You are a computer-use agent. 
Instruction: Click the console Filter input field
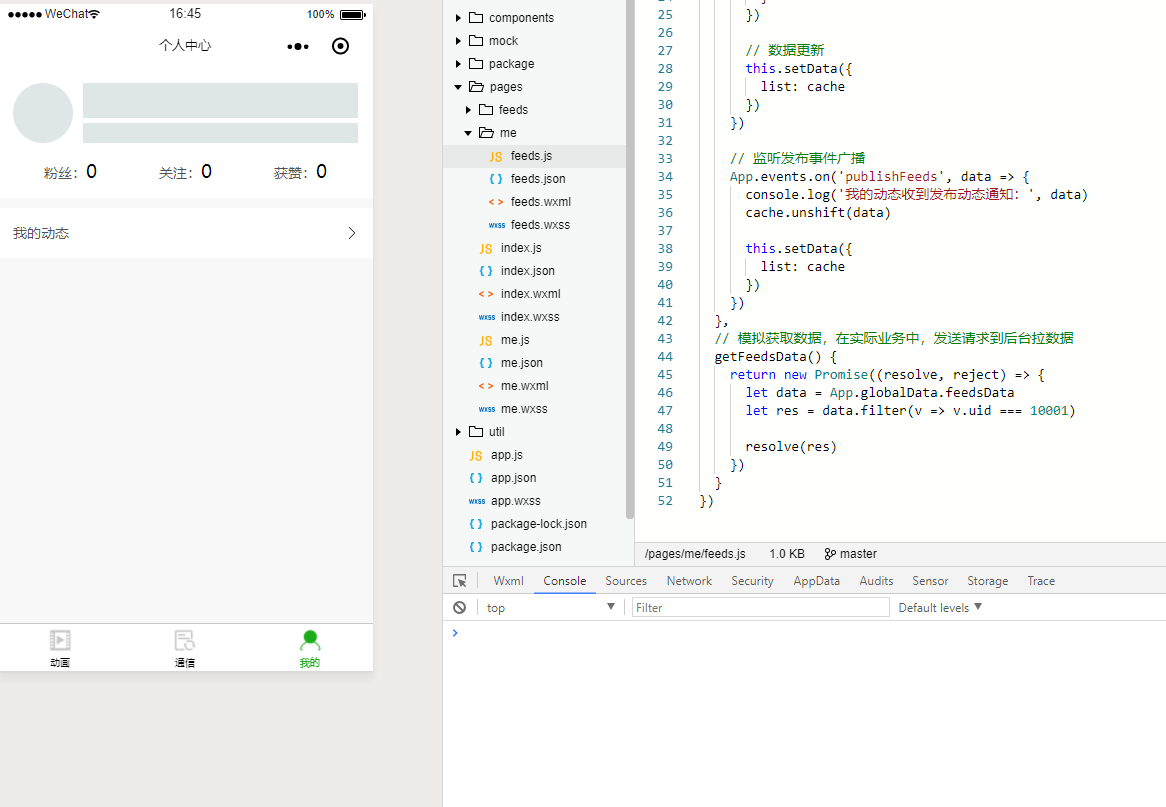click(760, 607)
